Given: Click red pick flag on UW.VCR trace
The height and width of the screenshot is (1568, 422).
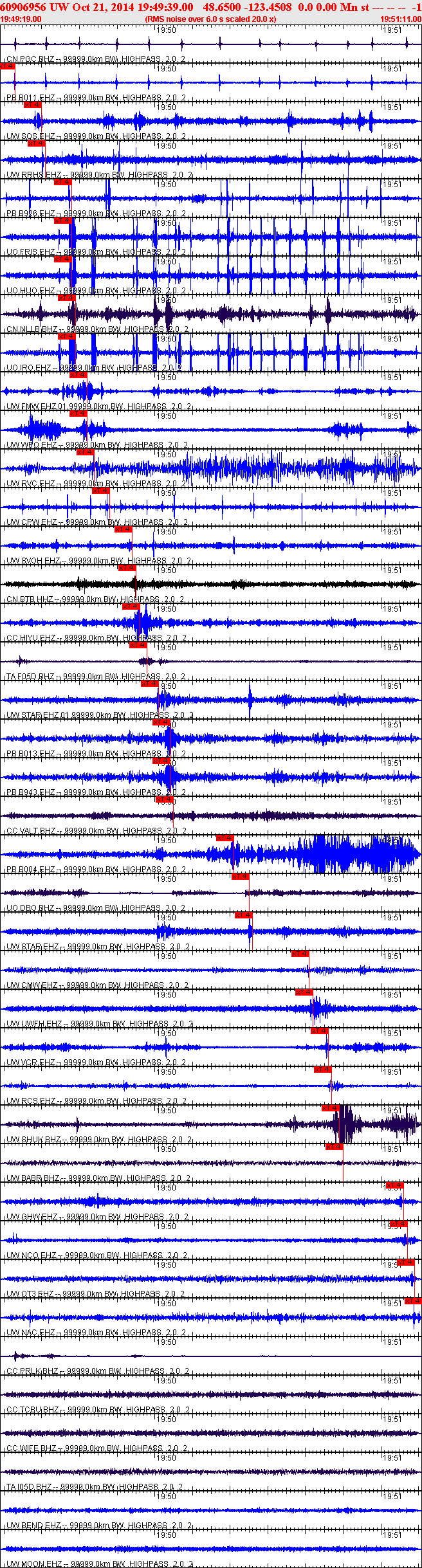Looking at the screenshot, I should click(x=320, y=1031).
